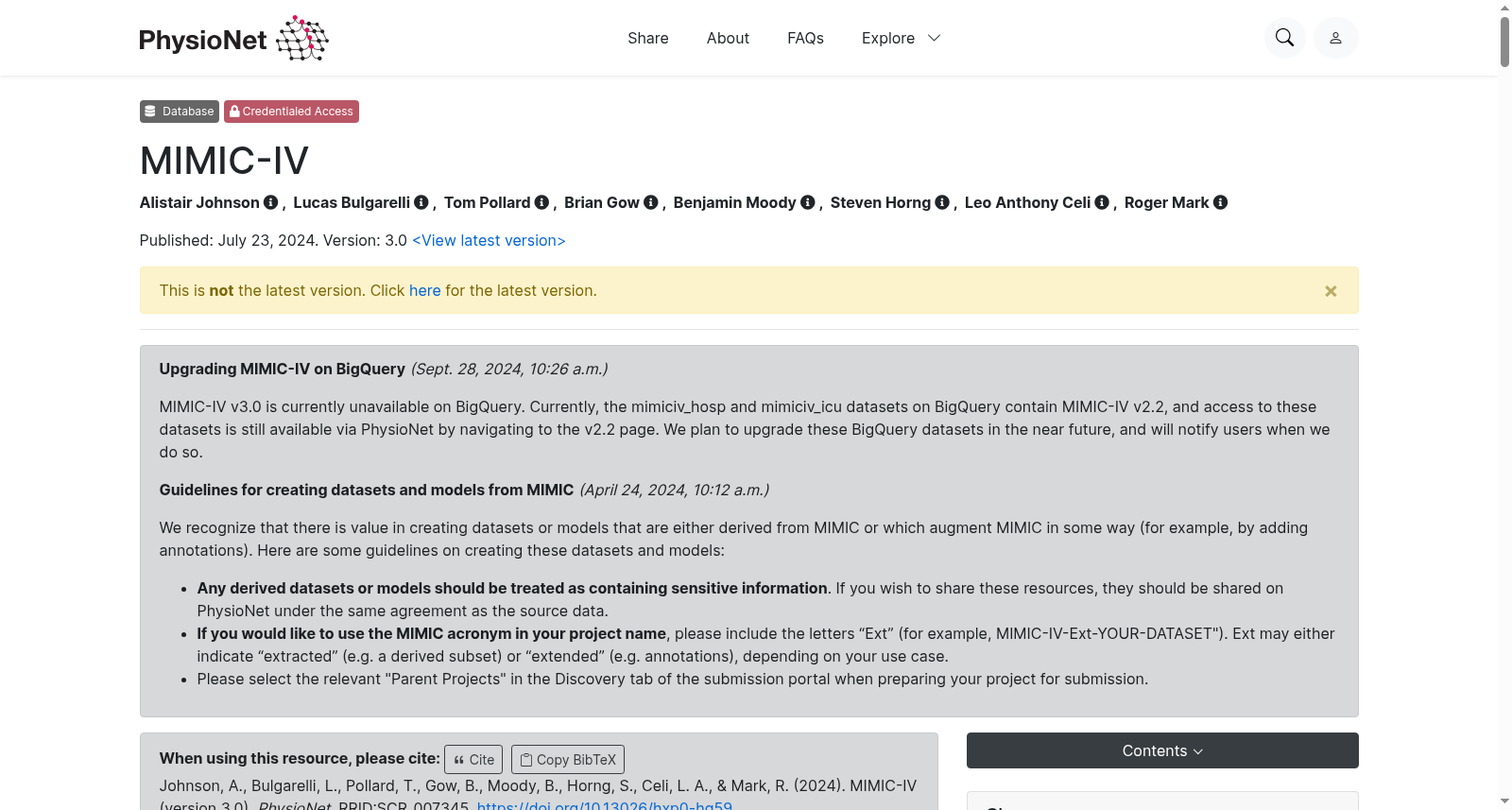The height and width of the screenshot is (810, 1512).
Task: Click author name Roger Mark
Action: 1166,202
